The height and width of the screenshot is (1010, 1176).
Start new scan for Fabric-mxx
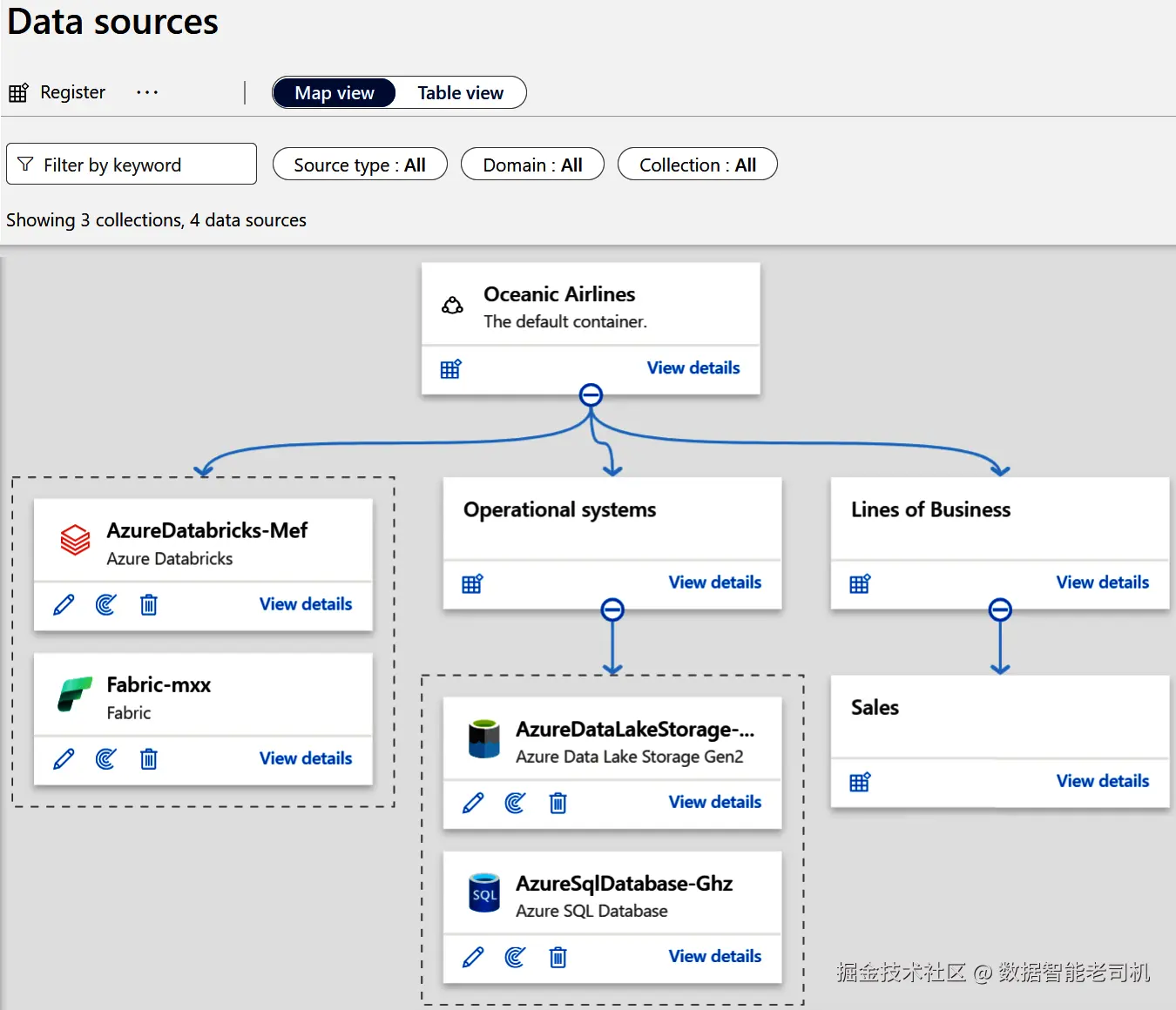(x=105, y=759)
